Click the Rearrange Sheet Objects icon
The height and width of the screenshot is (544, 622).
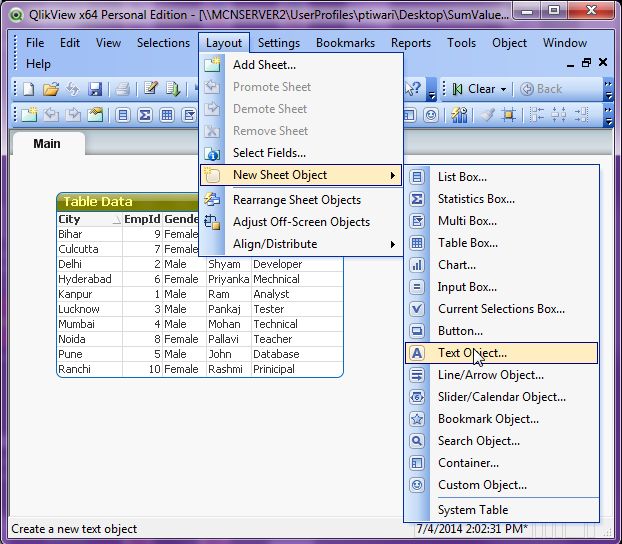click(212, 200)
